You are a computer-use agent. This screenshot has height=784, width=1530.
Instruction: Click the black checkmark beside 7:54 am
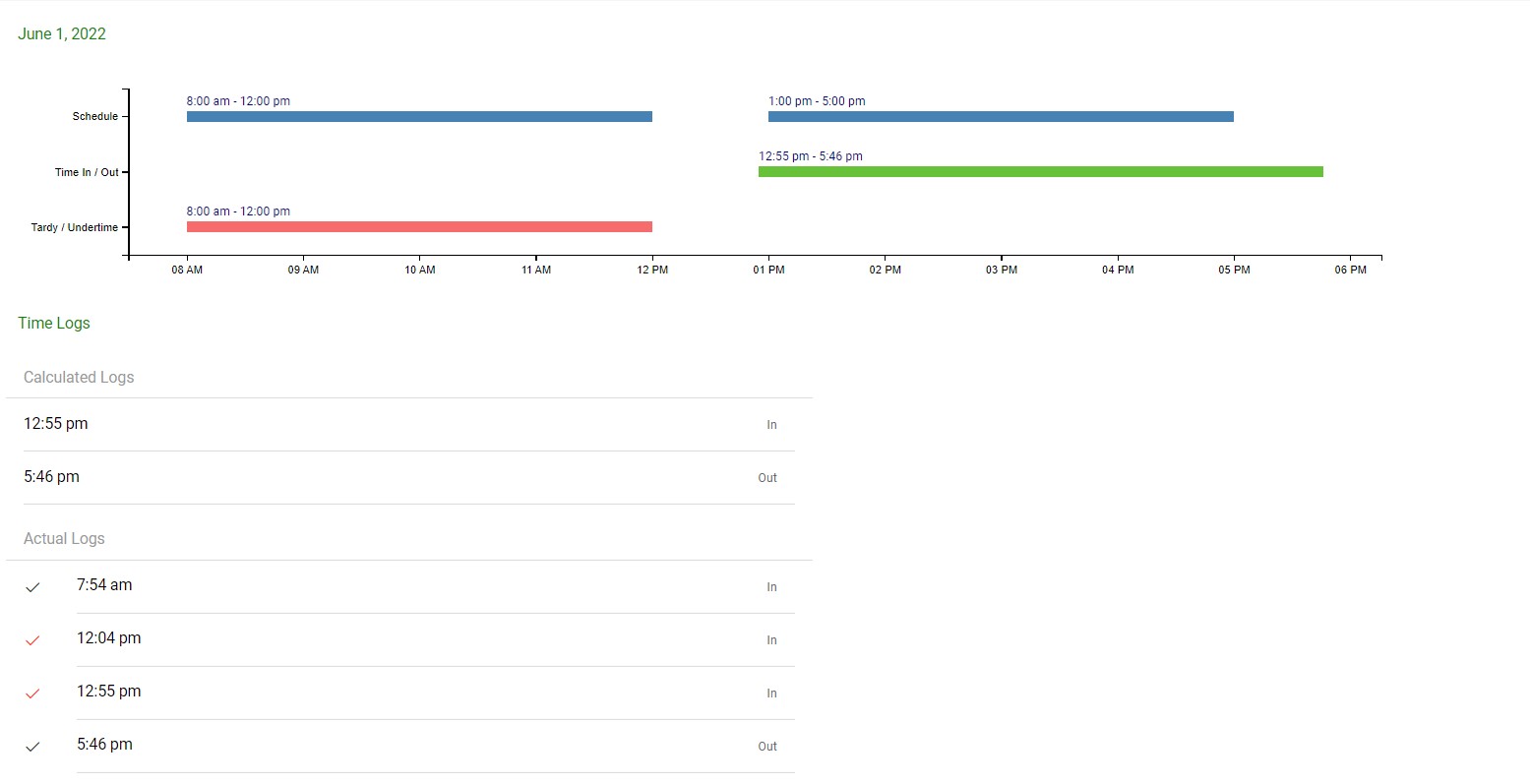pyautogui.click(x=32, y=587)
